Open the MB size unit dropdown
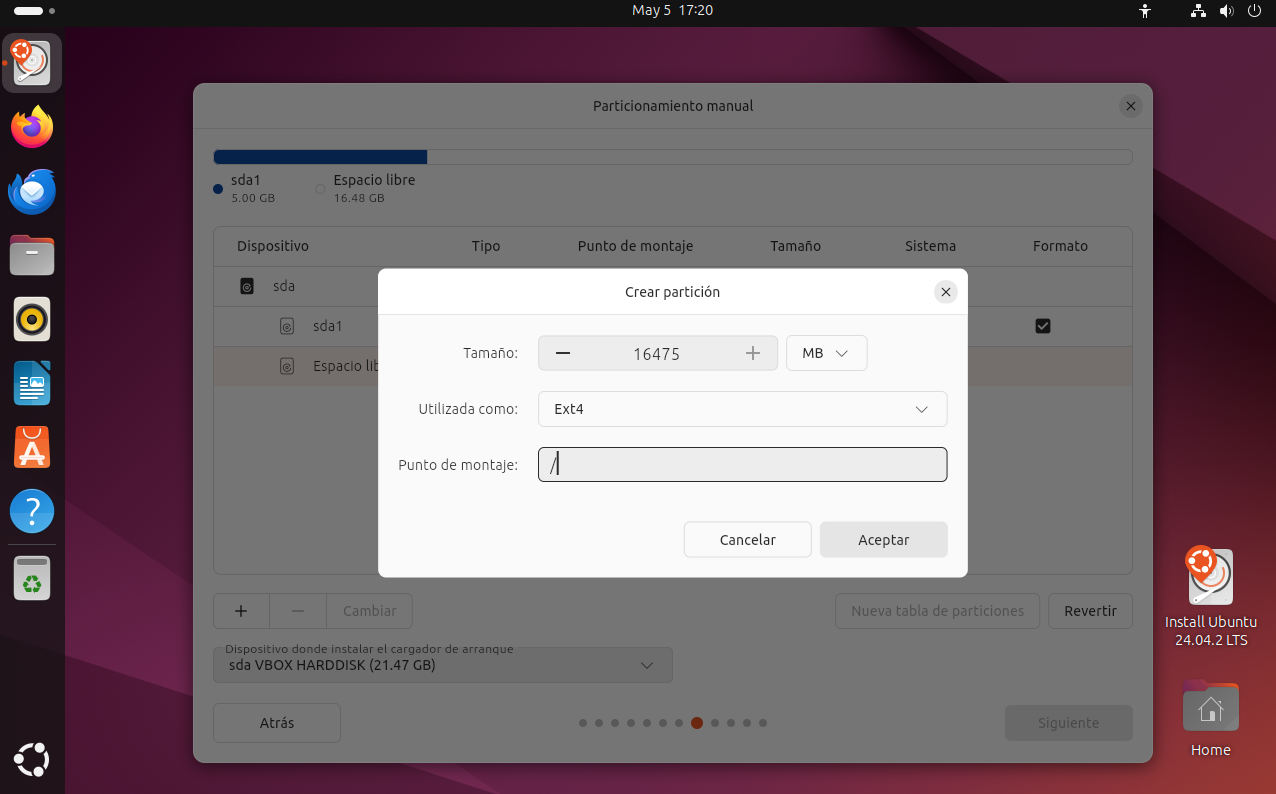The image size is (1276, 794). [x=826, y=353]
